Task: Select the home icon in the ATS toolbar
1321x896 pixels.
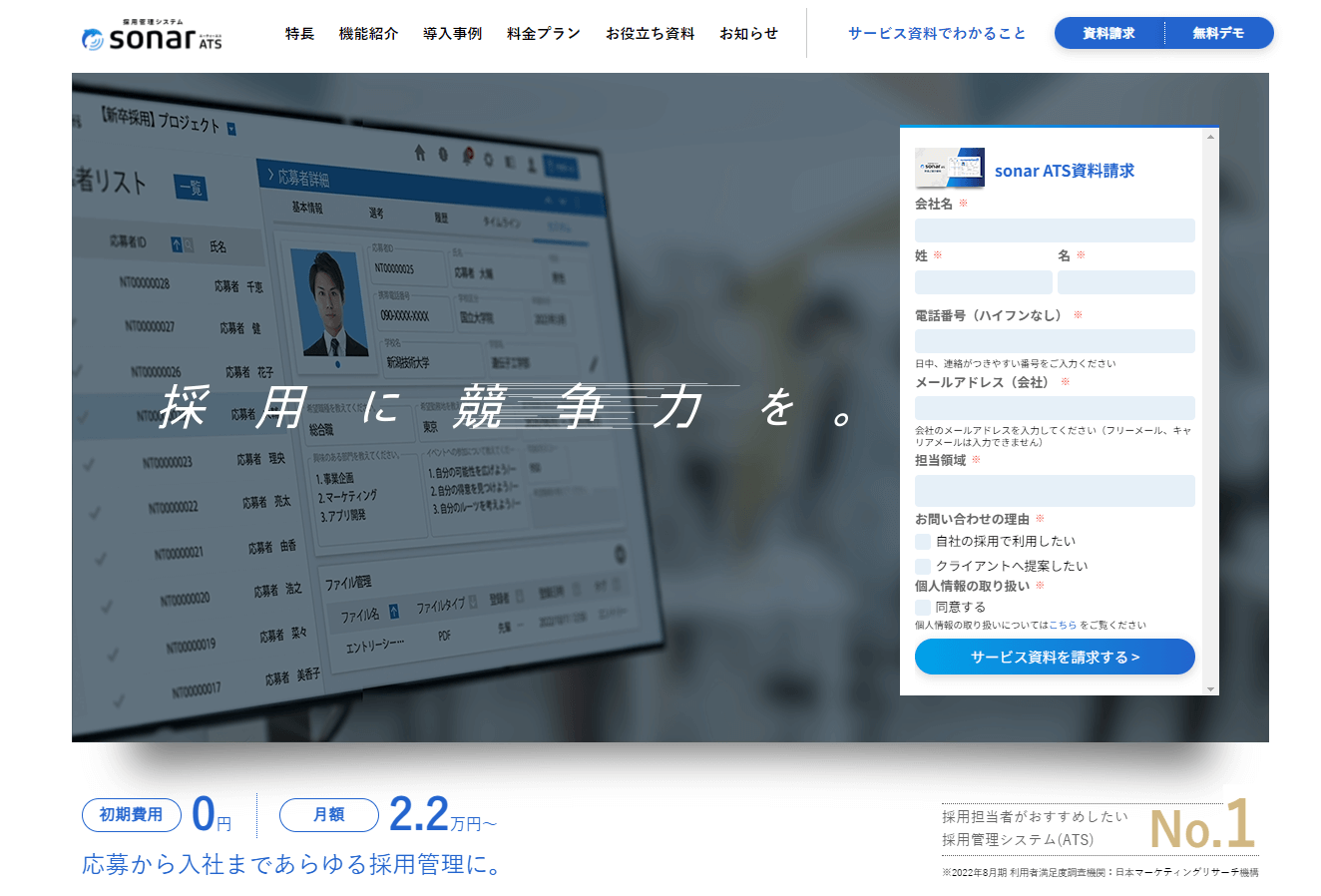Action: 419,155
